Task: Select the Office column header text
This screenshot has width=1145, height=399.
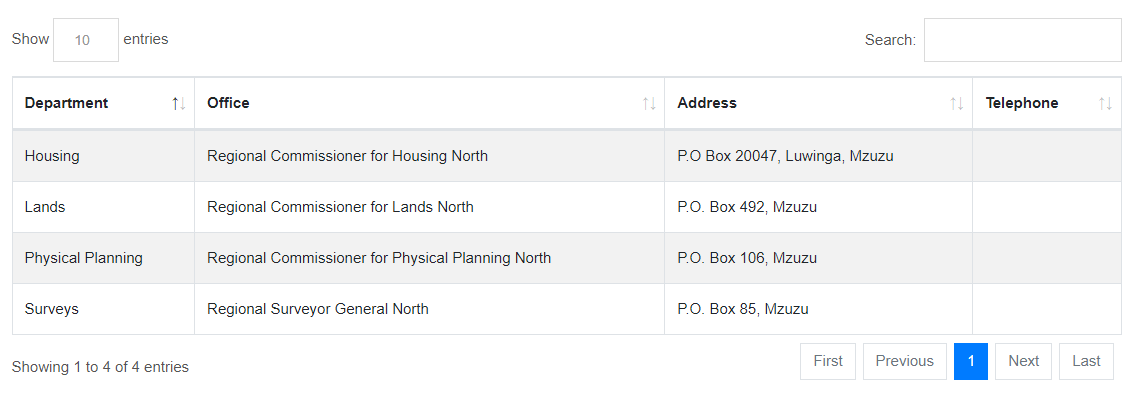Action: tap(229, 103)
